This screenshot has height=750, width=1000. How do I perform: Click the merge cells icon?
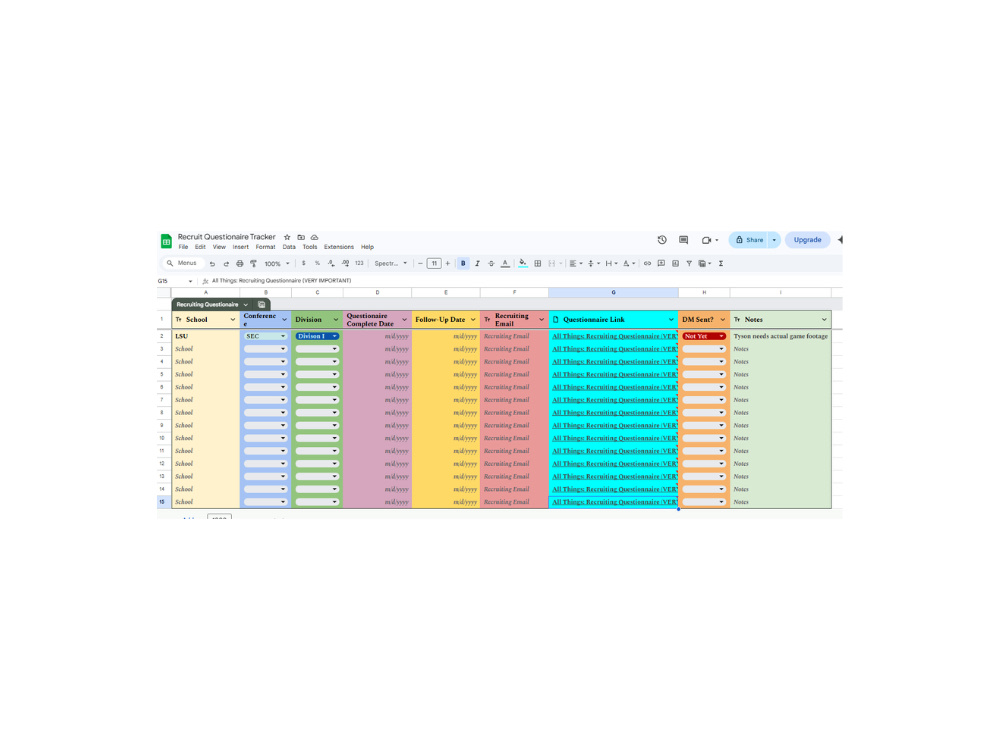click(552, 263)
